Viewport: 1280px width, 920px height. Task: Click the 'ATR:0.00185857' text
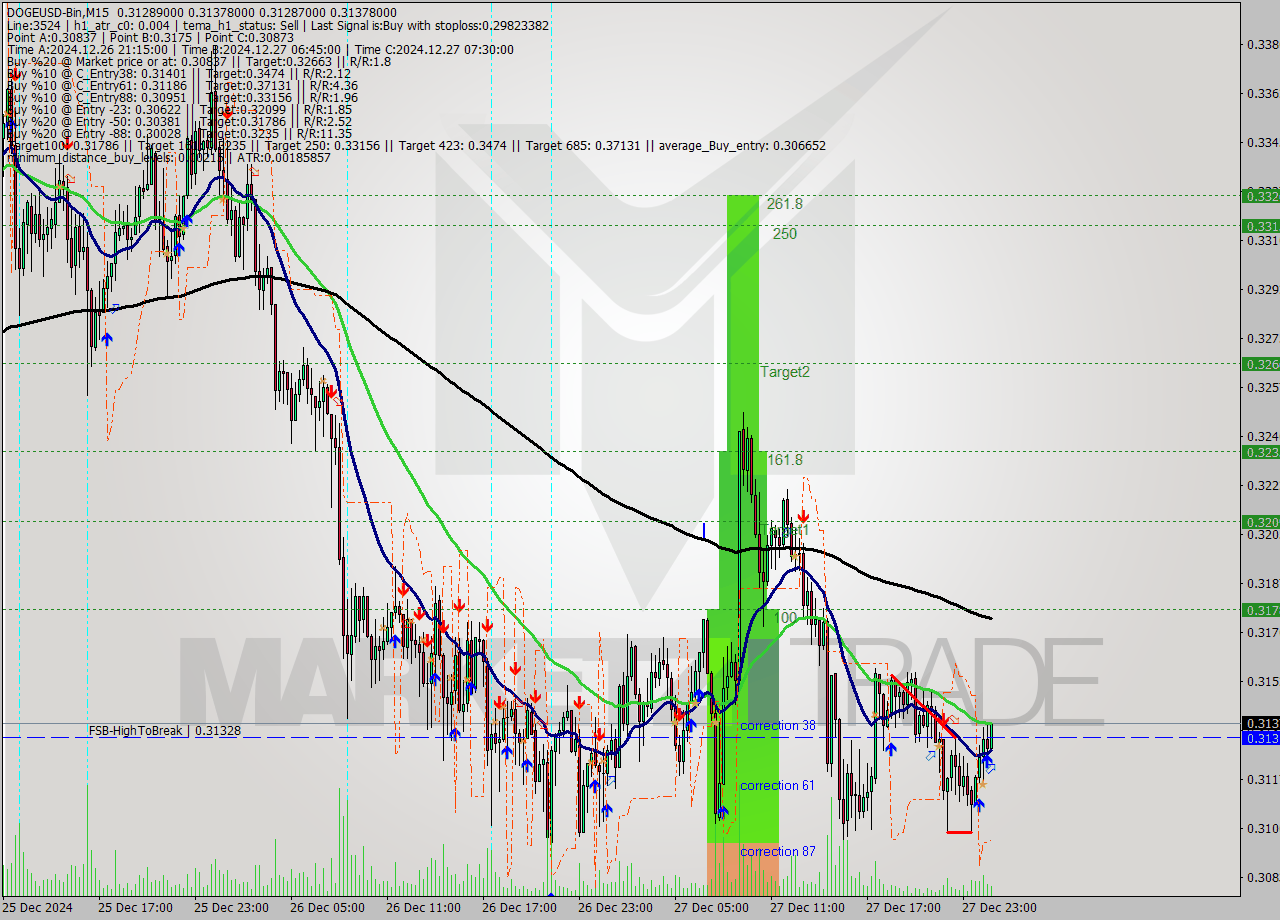(285, 157)
